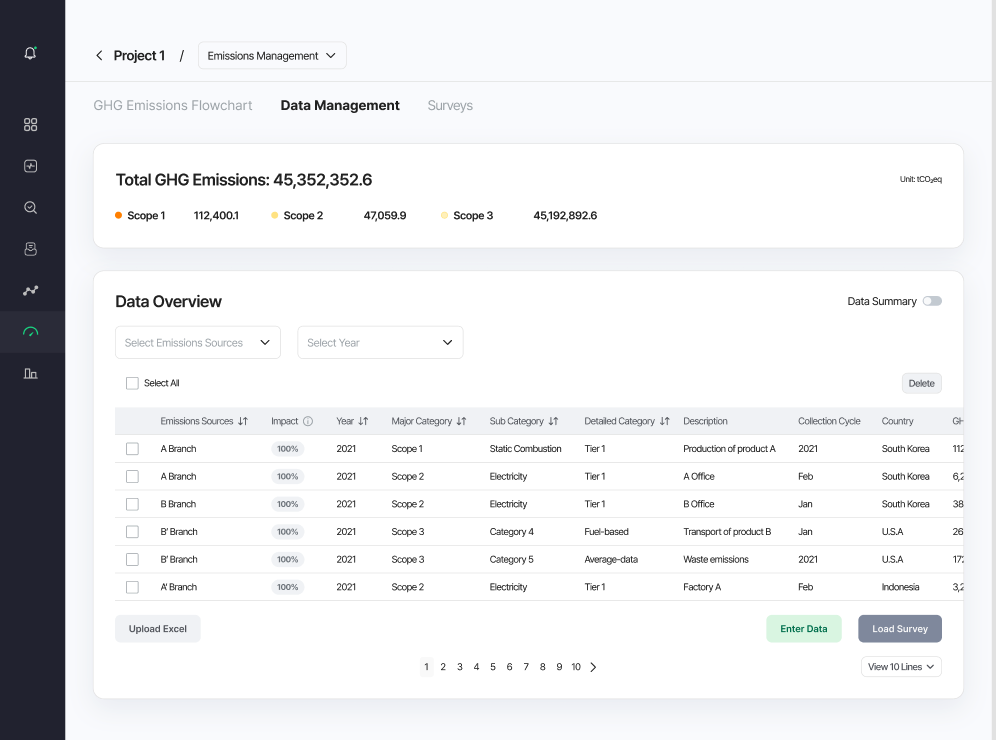The width and height of the screenshot is (996, 740).
Task: Select the green gauge sidebar icon
Action: (30, 332)
